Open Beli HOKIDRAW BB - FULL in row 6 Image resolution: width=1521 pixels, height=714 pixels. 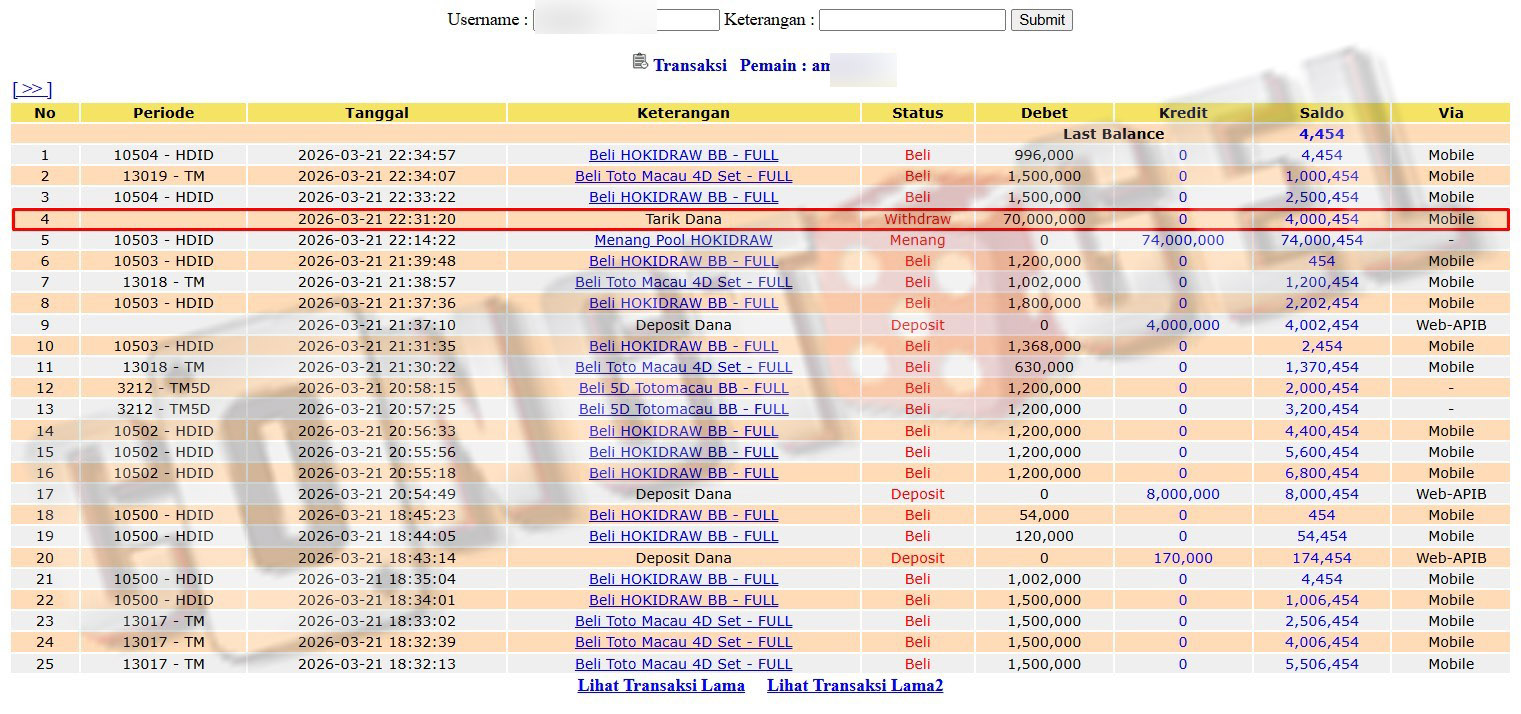[683, 261]
